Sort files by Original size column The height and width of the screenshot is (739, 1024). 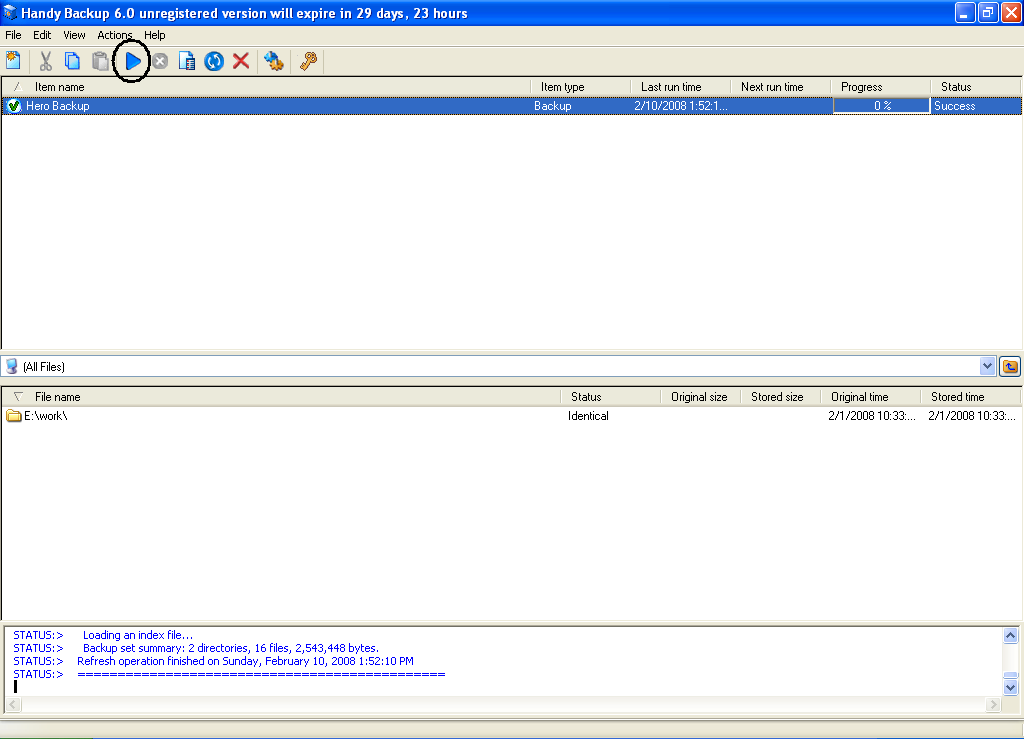click(699, 397)
